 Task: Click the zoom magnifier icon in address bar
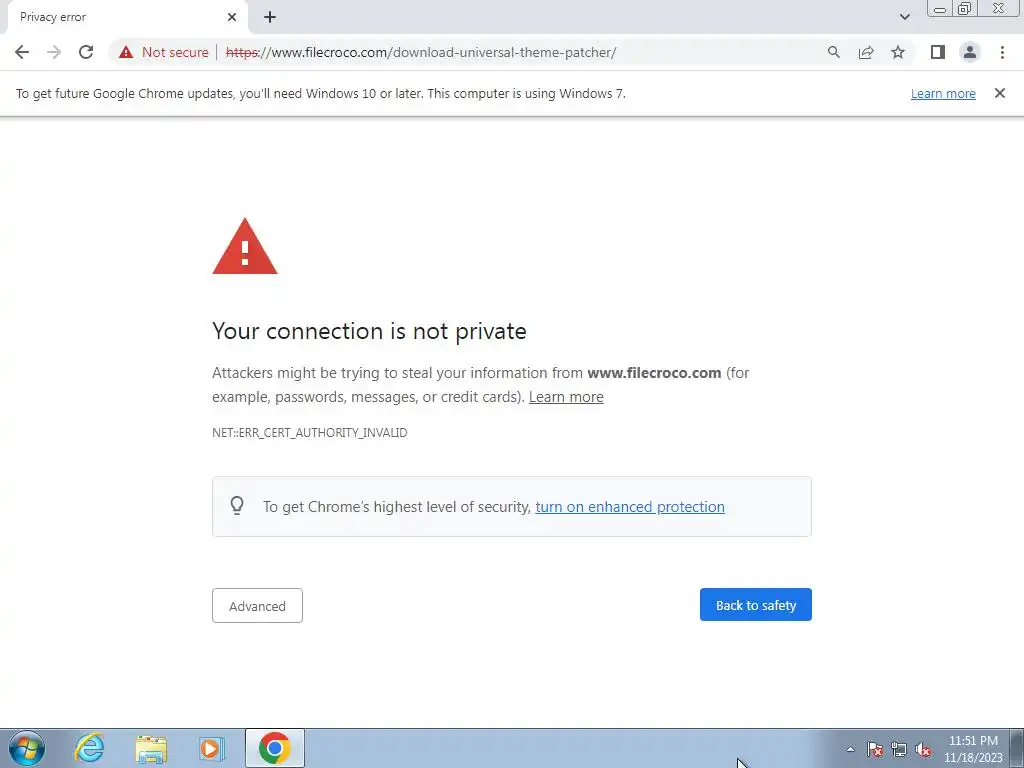coord(833,52)
